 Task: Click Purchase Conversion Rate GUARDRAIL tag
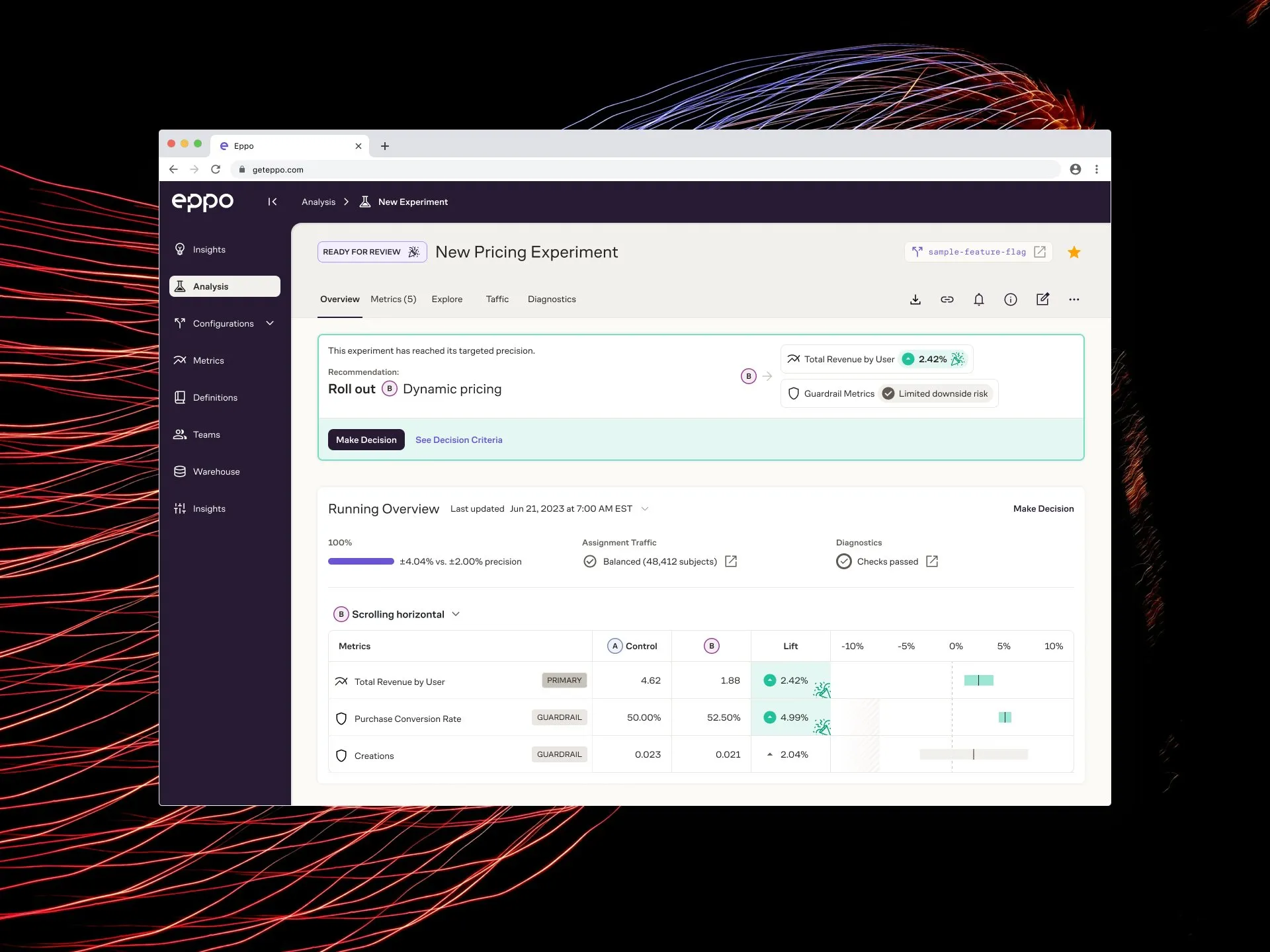[559, 717]
